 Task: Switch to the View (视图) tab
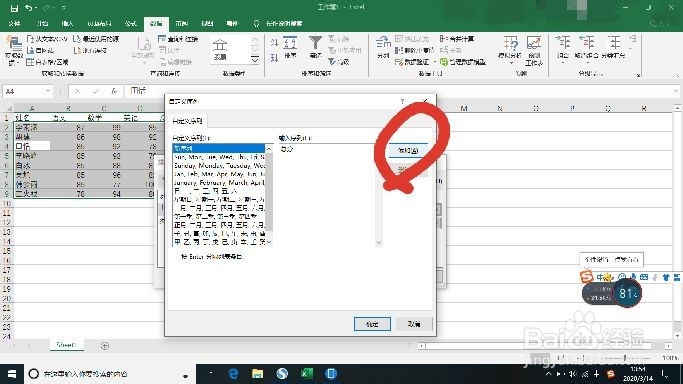click(207, 24)
